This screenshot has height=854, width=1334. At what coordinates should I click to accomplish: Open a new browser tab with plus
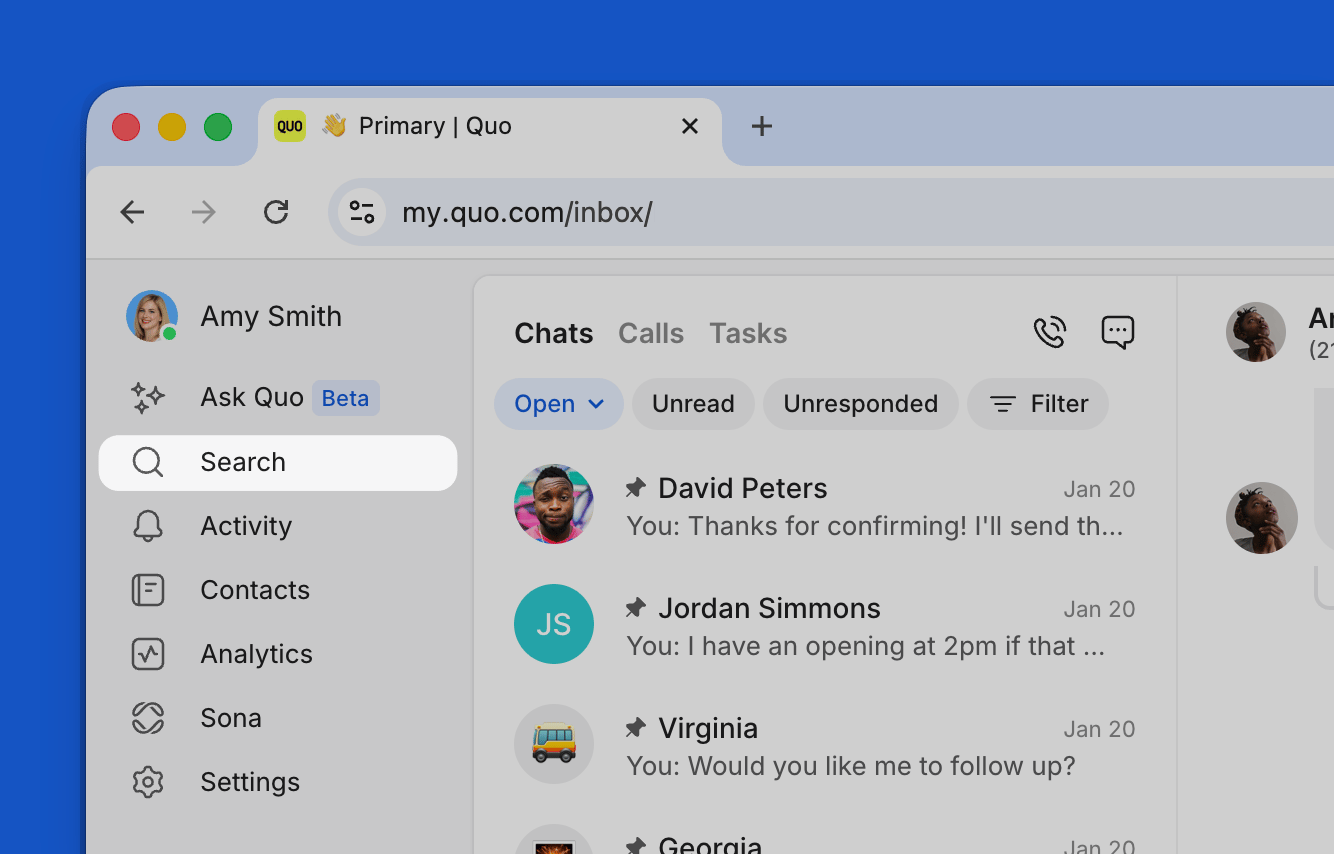tap(762, 126)
